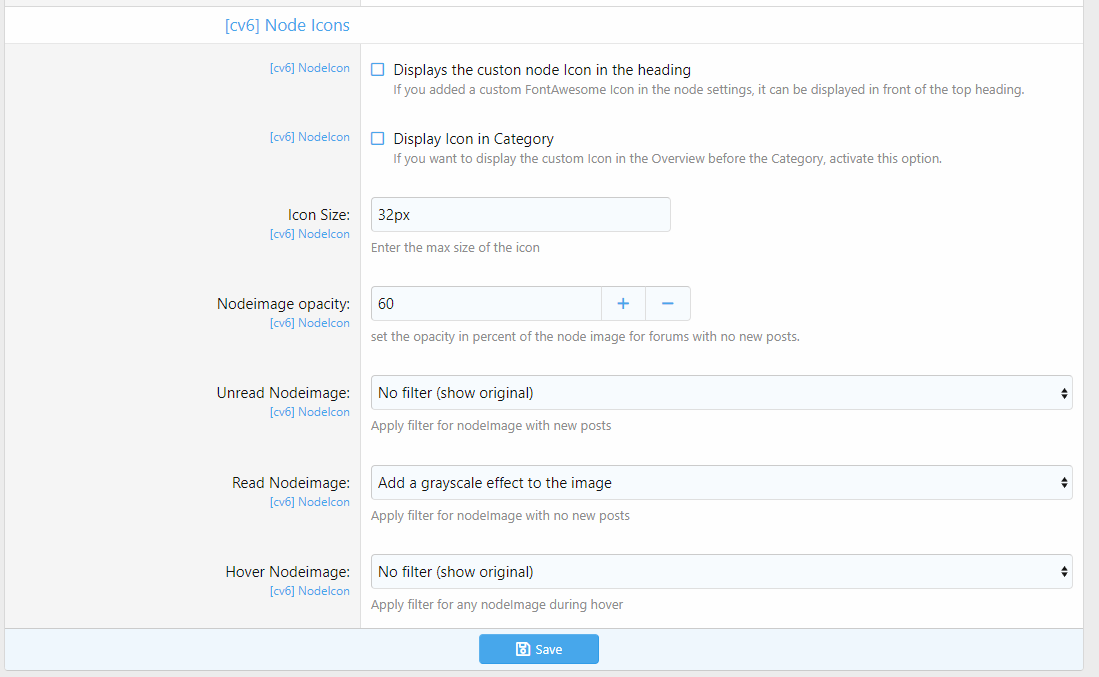The width and height of the screenshot is (1099, 677).
Task: Click the [cv6] NodeIcon link beside Hover Nodeimage
Action: click(x=310, y=590)
